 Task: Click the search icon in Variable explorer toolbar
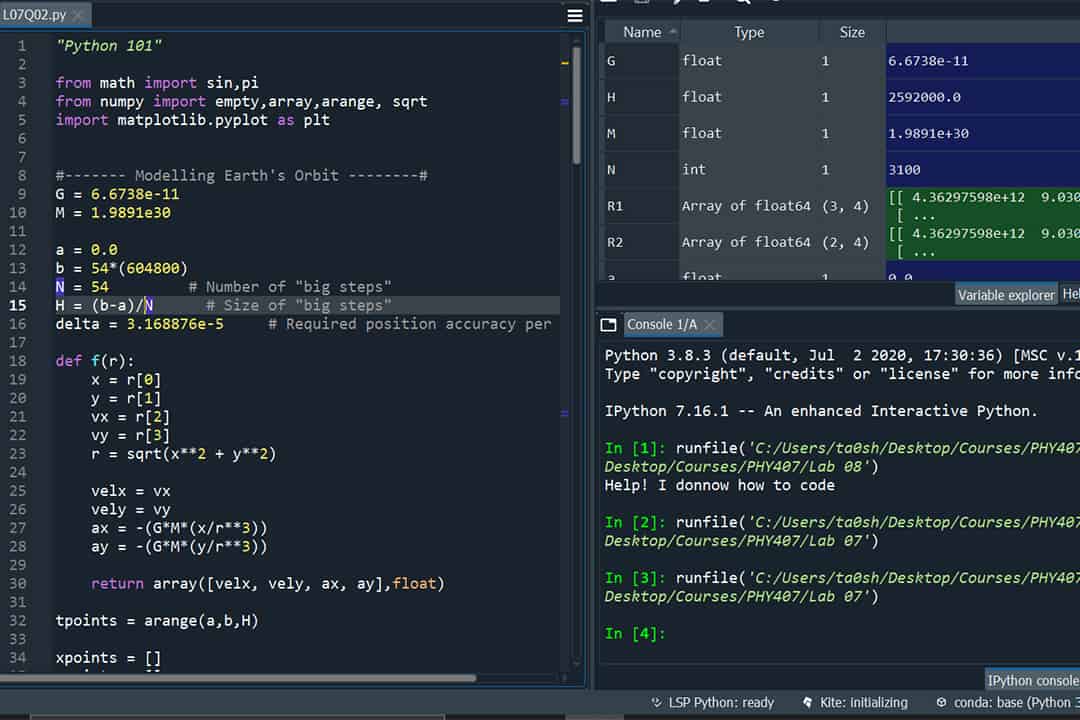[742, 4]
